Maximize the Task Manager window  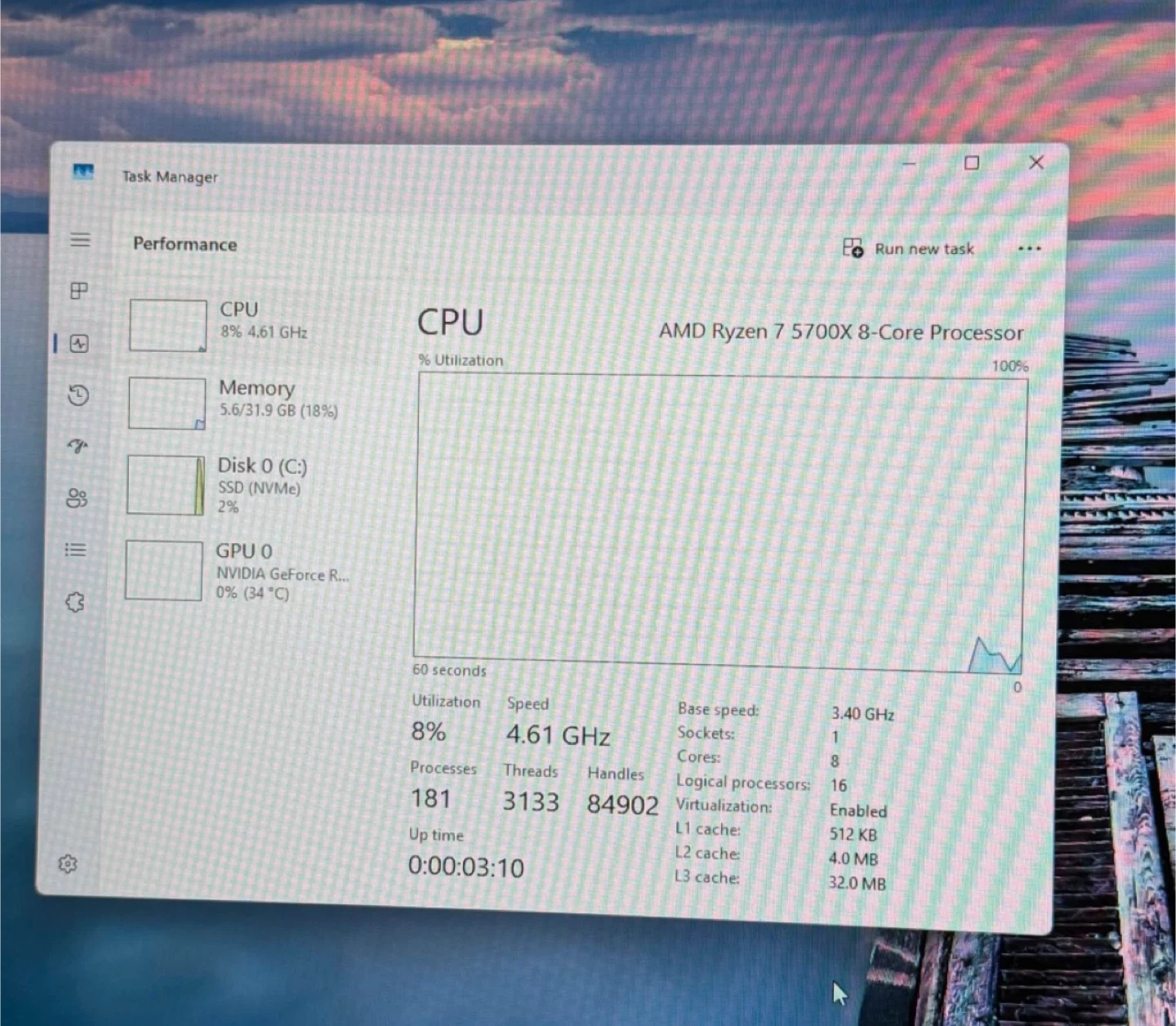coord(972,163)
